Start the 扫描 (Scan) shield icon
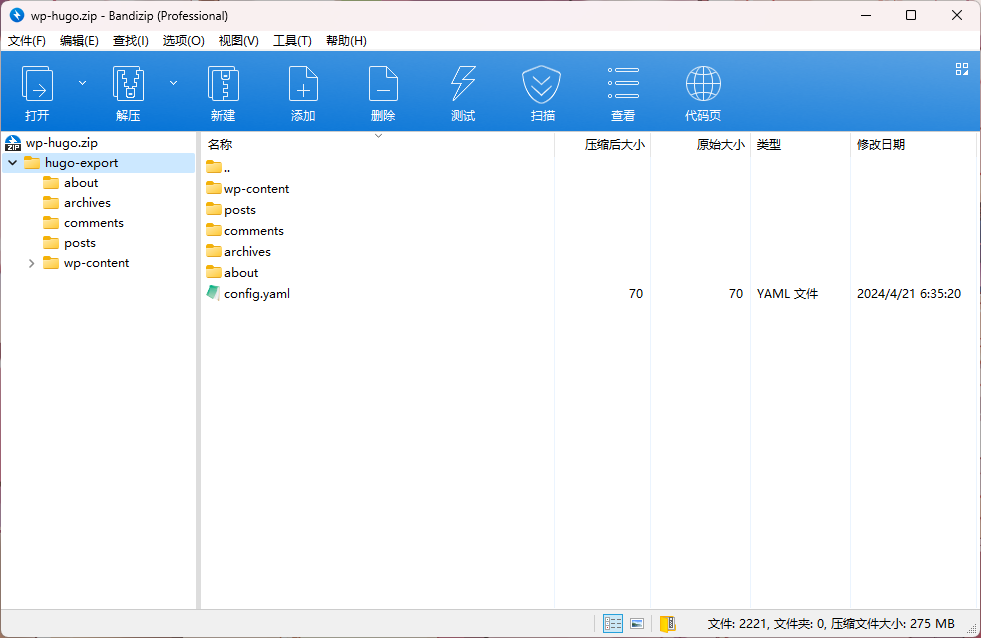 [x=542, y=86]
